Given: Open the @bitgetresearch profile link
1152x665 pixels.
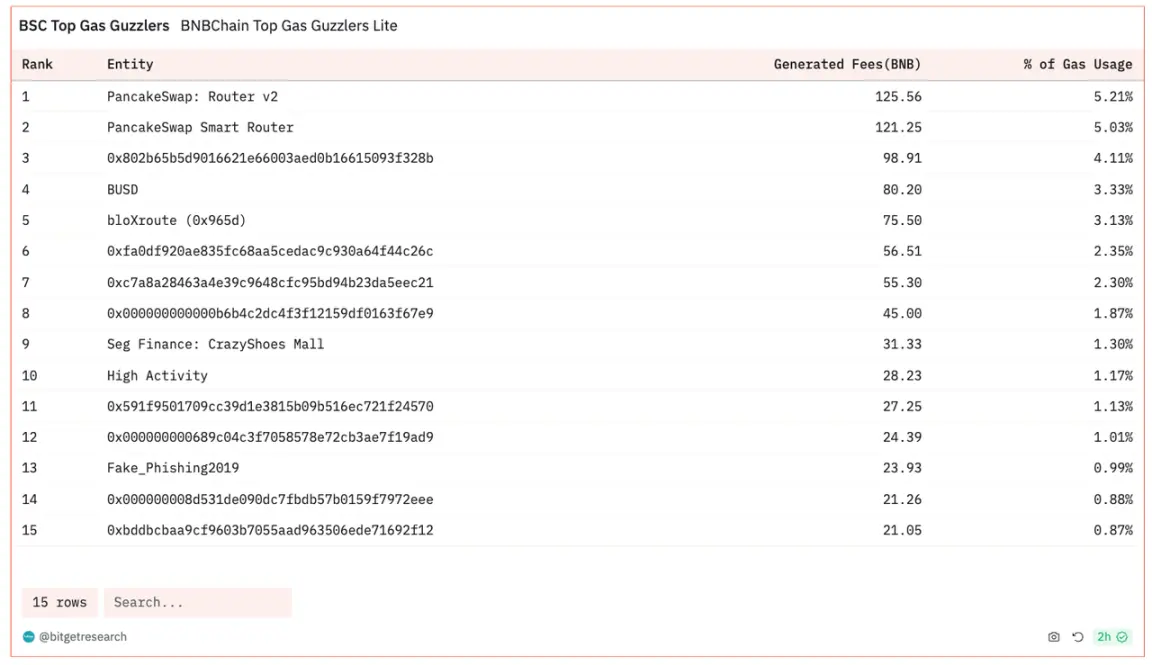Looking at the screenshot, I should click(x=83, y=637).
